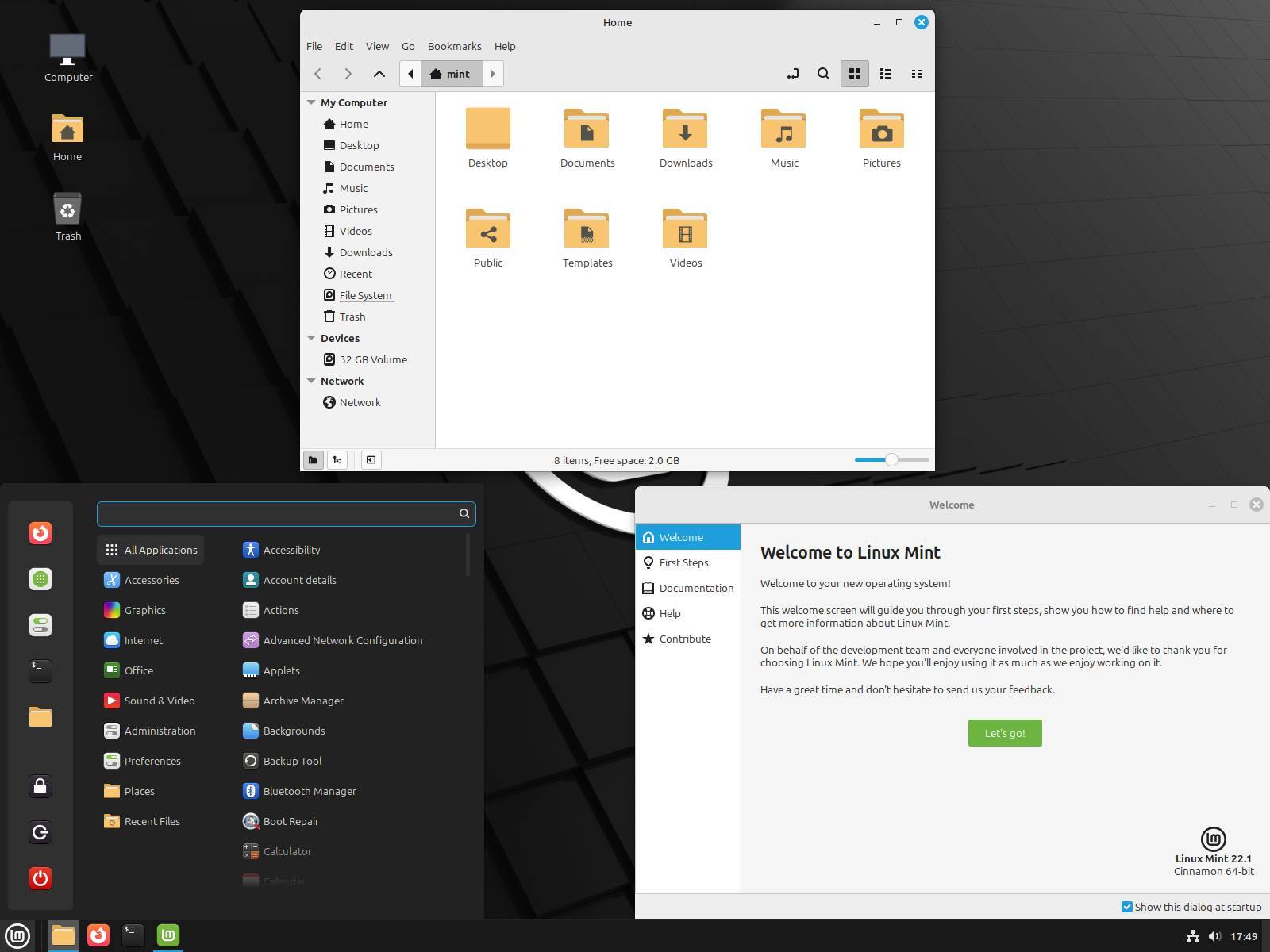The image size is (1270, 952).
Task: Uncheck Show this dialog at startup
Action: (x=1126, y=907)
